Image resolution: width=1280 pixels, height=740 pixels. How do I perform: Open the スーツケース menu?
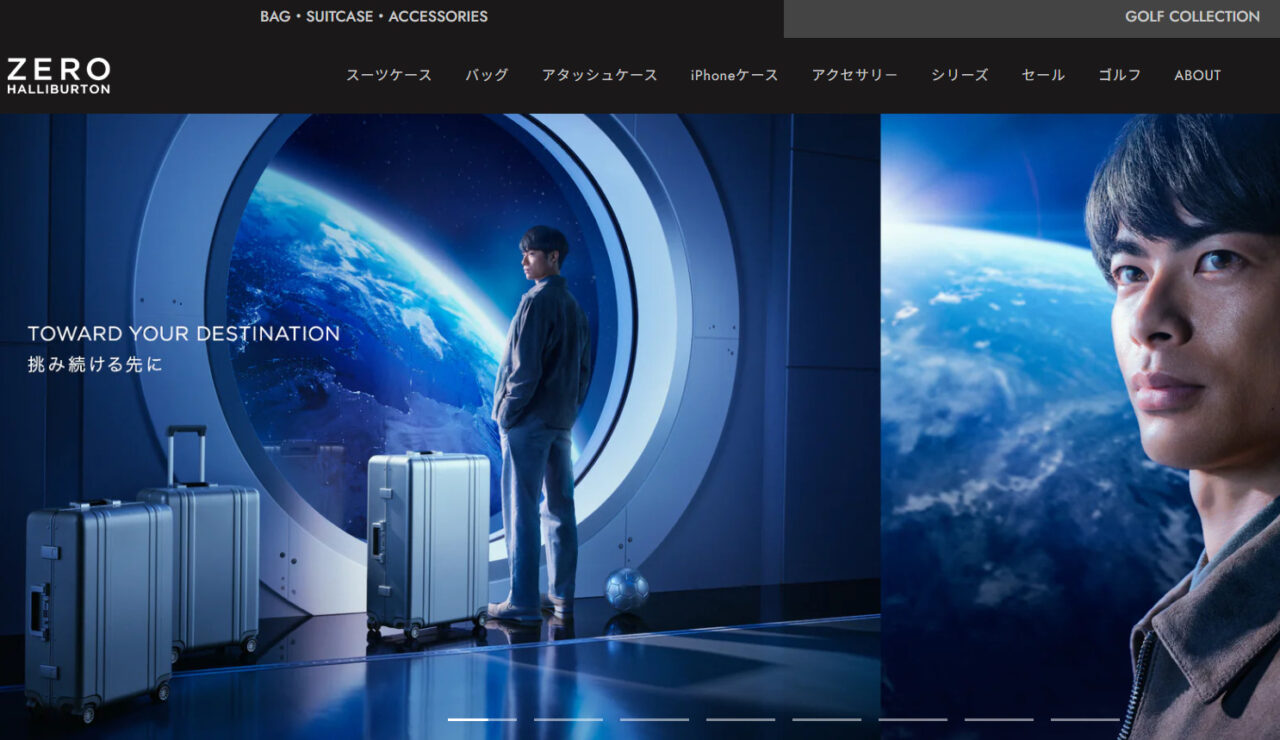tap(389, 75)
